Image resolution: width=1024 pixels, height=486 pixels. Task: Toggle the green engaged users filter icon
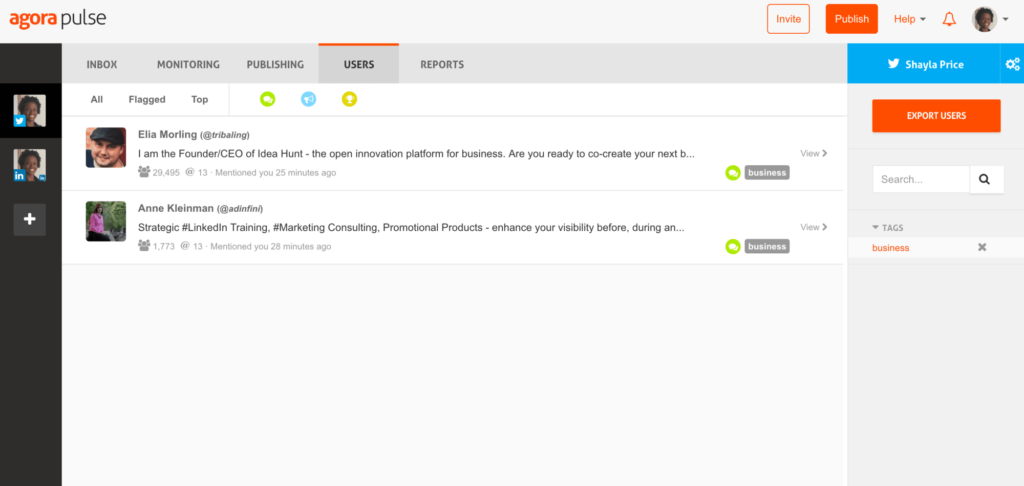[267, 99]
